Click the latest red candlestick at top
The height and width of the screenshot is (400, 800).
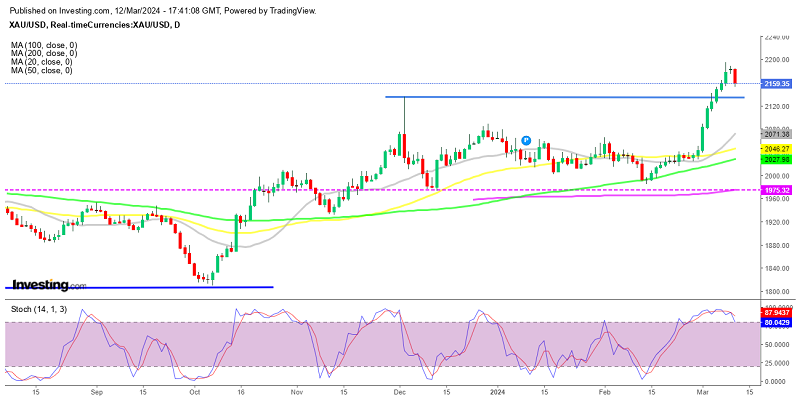pos(736,76)
